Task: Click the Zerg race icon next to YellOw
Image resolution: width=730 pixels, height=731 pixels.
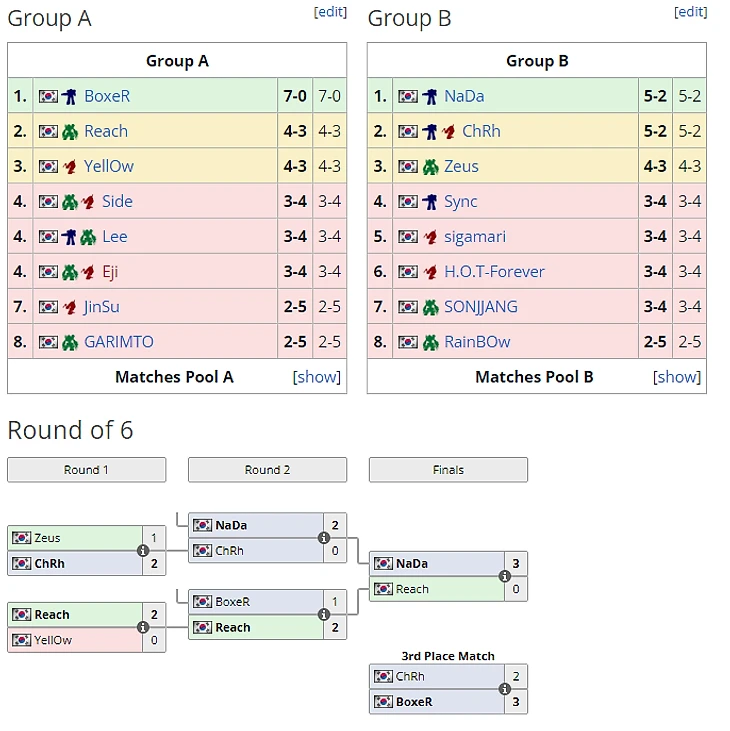Action: [x=70, y=167]
